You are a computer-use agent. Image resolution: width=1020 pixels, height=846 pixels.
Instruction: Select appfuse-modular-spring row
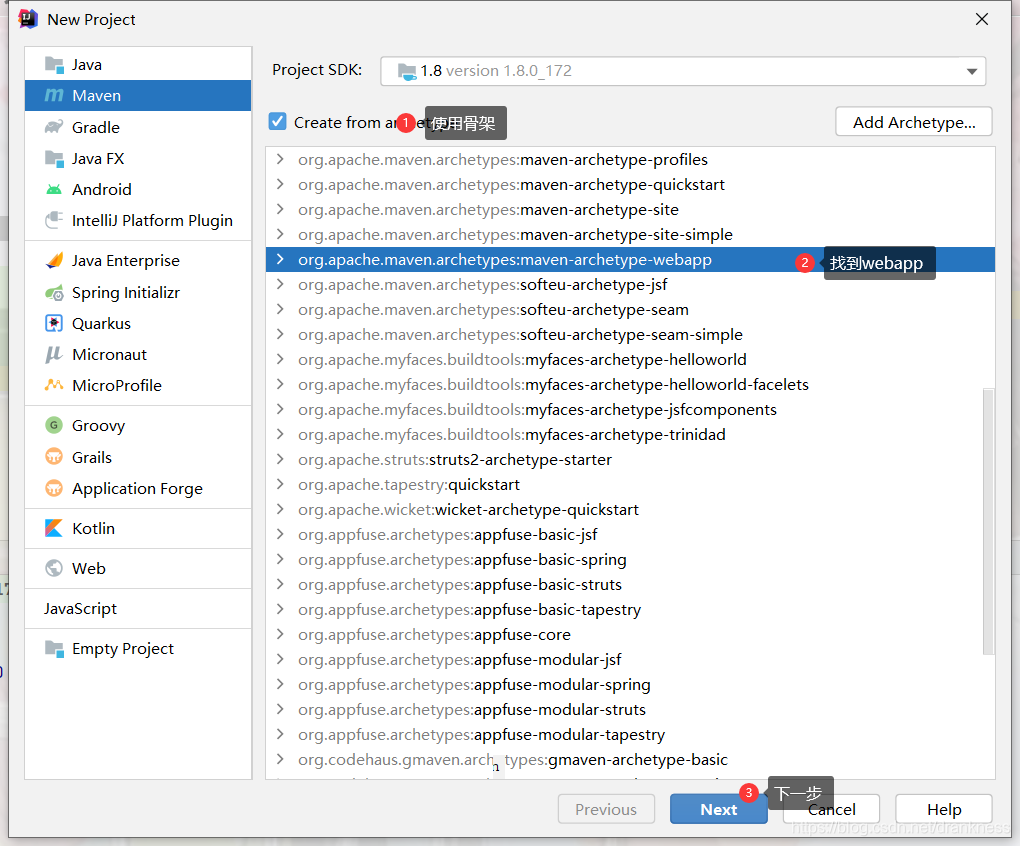pos(630,684)
